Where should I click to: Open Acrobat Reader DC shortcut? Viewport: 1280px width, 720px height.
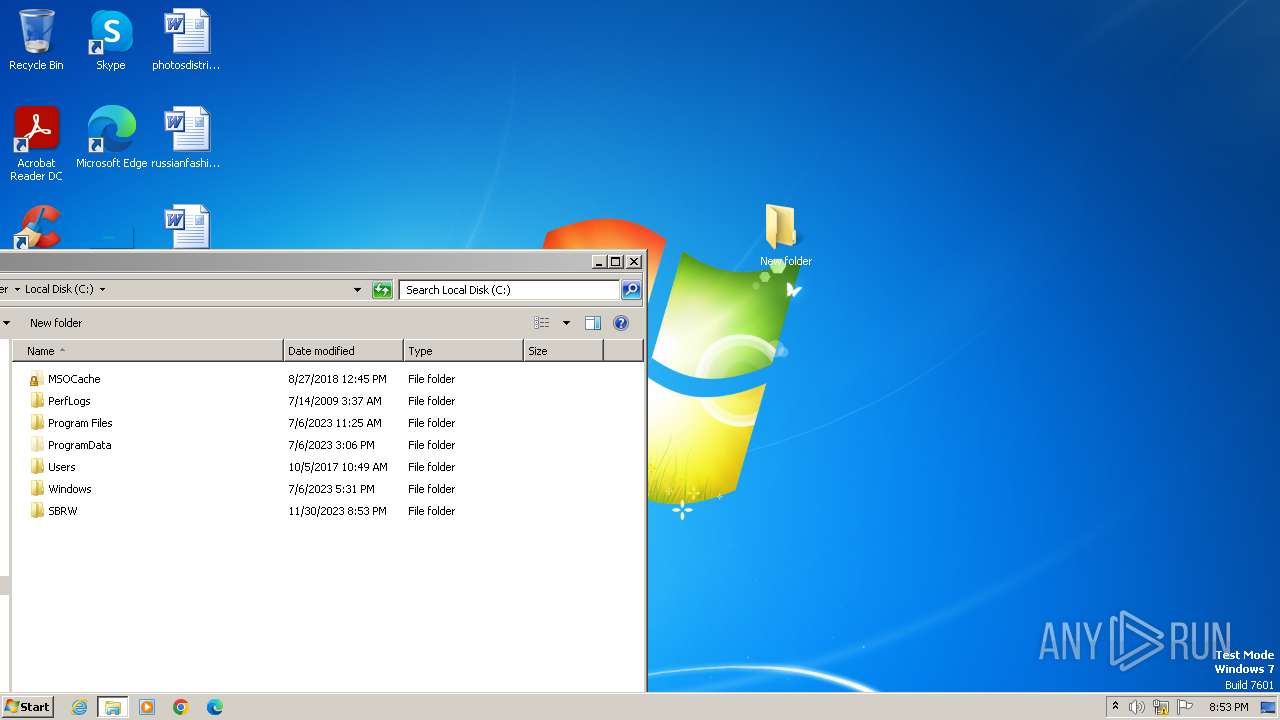(36, 143)
